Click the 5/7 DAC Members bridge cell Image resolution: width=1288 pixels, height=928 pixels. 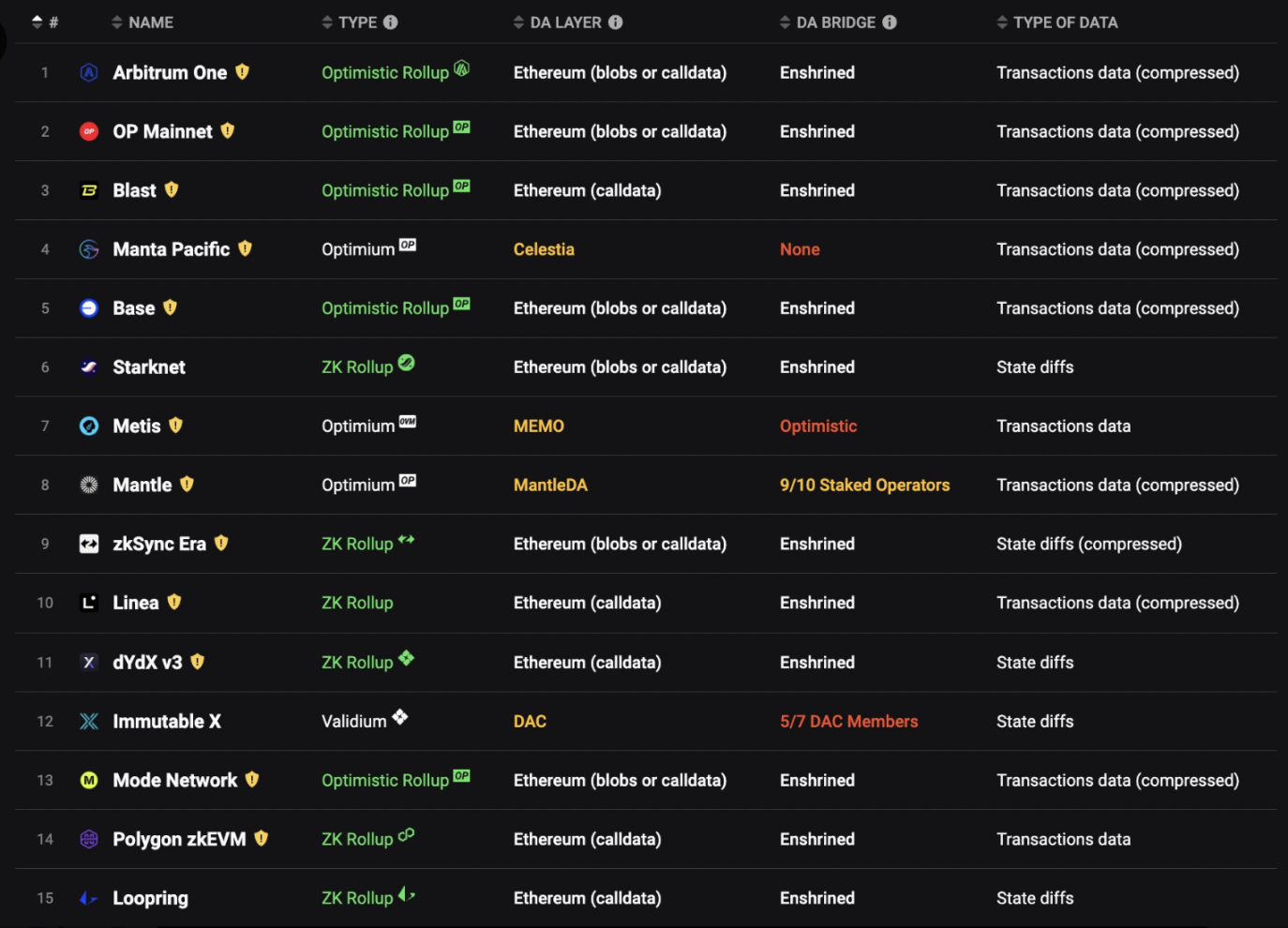point(848,721)
